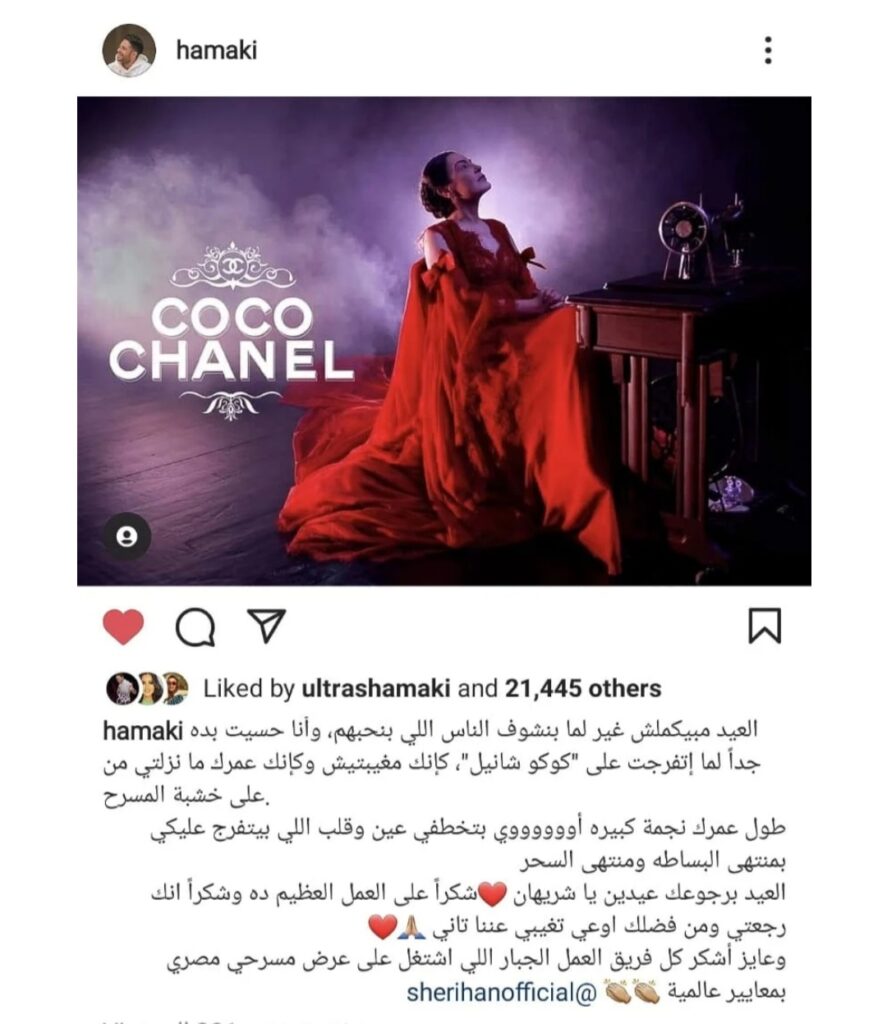Tap the Arabic caption text body
Screen dimensions: 887x1024
point(444,861)
